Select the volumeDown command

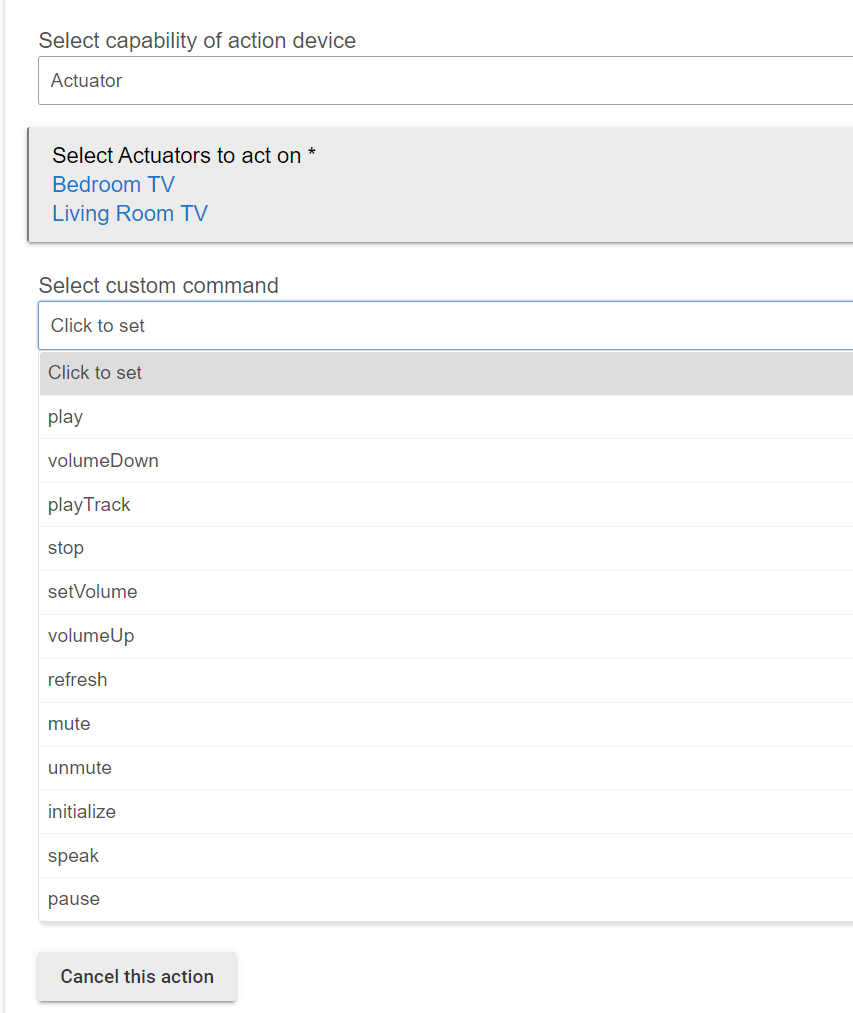click(103, 461)
